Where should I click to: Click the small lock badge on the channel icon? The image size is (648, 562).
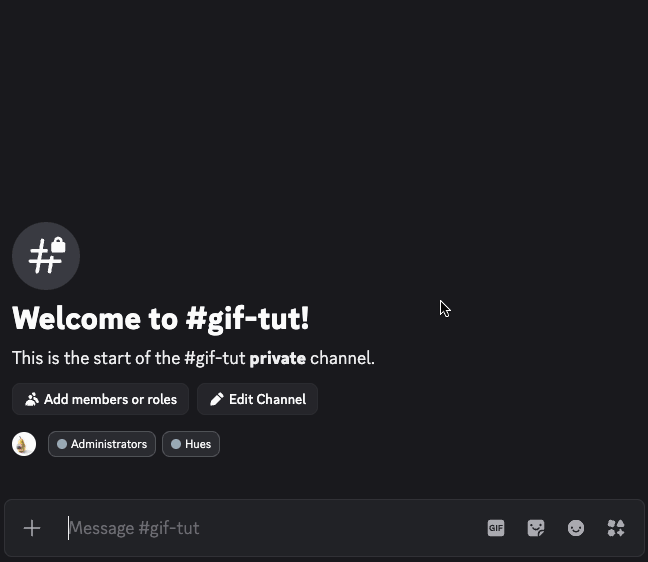point(58,245)
